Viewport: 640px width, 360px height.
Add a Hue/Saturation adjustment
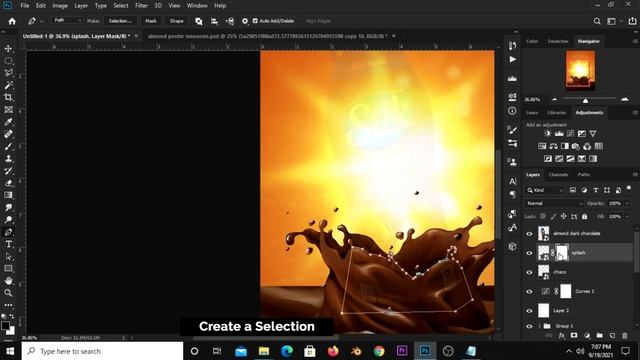pyautogui.click(x=542, y=146)
